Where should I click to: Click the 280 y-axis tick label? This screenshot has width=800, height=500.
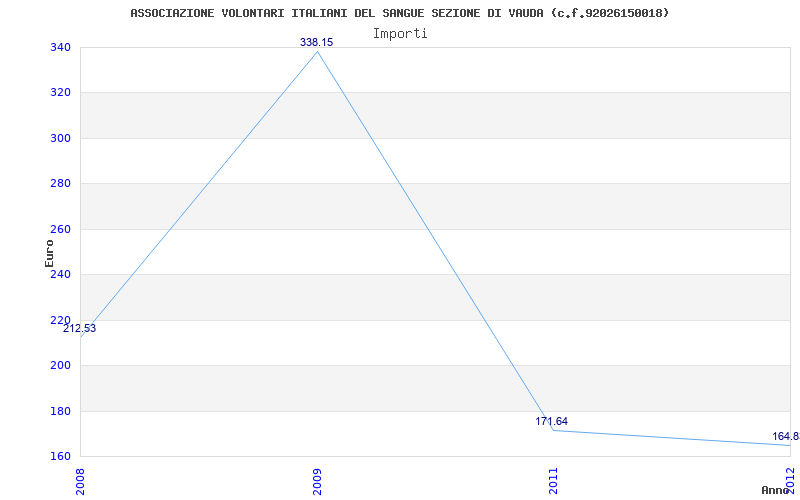click(60, 184)
